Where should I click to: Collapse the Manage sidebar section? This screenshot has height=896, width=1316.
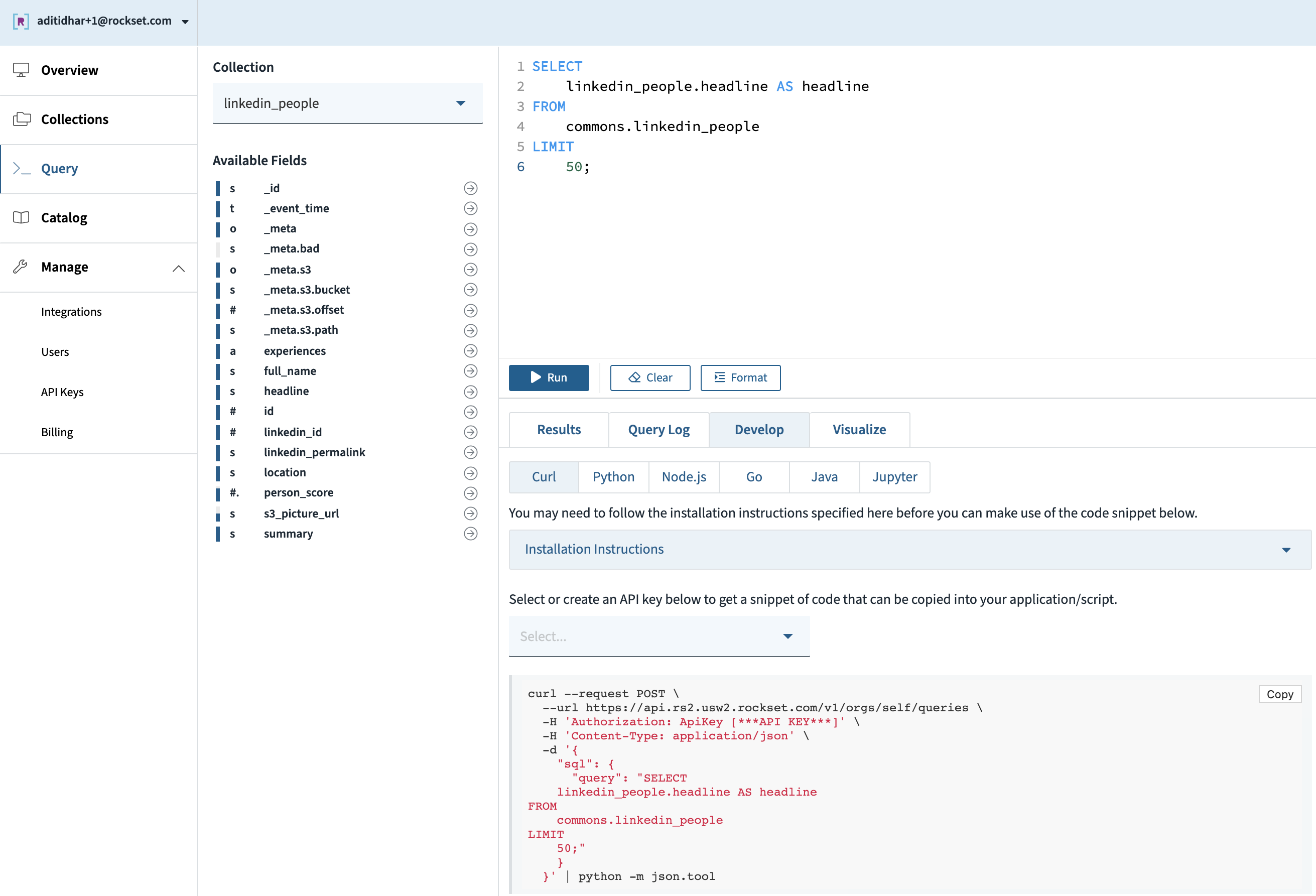178,268
